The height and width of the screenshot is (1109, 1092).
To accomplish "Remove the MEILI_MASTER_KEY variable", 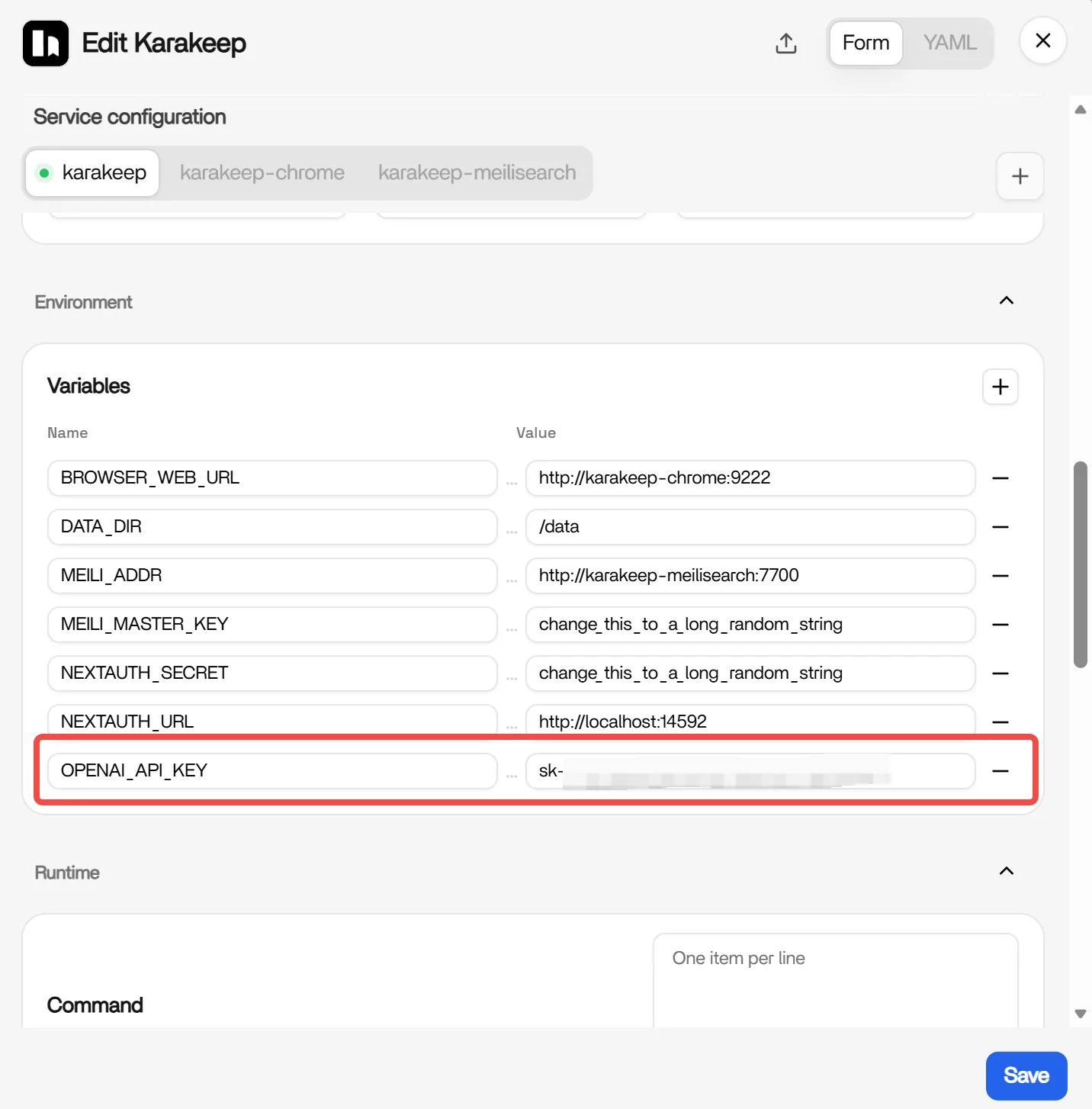I will pyautogui.click(x=1000, y=625).
